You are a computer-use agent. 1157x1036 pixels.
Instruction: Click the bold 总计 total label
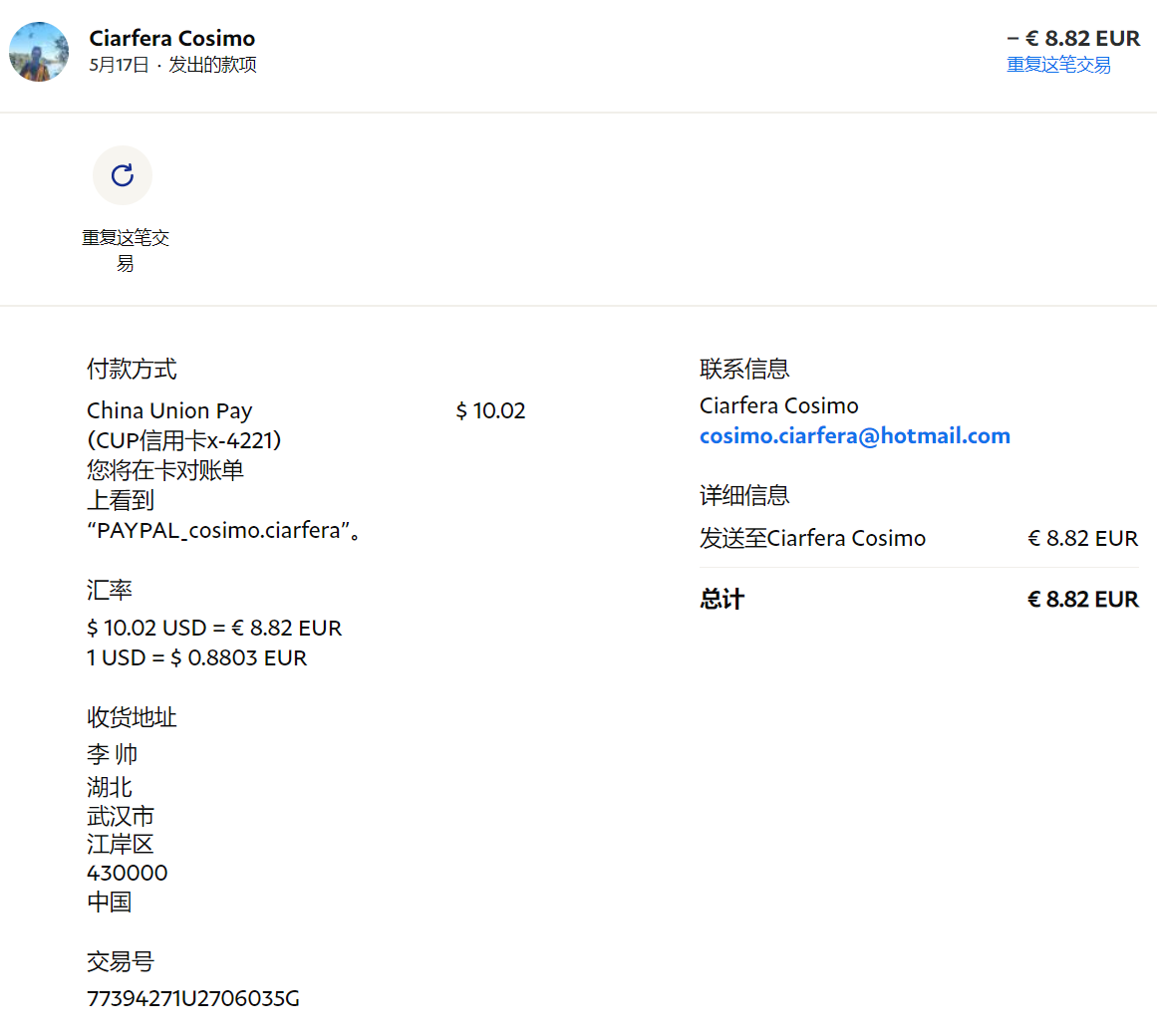click(x=722, y=599)
